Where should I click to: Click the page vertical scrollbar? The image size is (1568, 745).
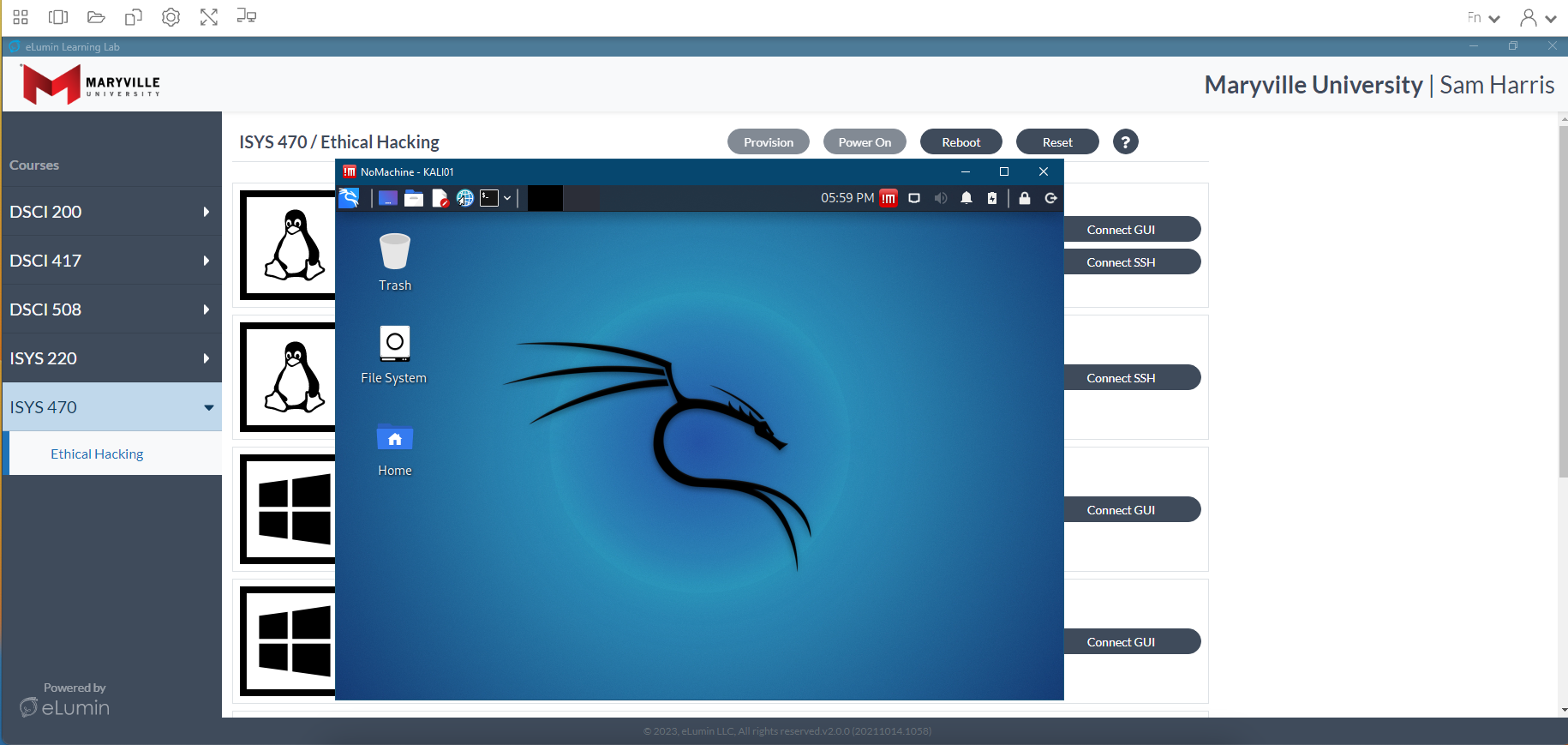coord(1563,301)
